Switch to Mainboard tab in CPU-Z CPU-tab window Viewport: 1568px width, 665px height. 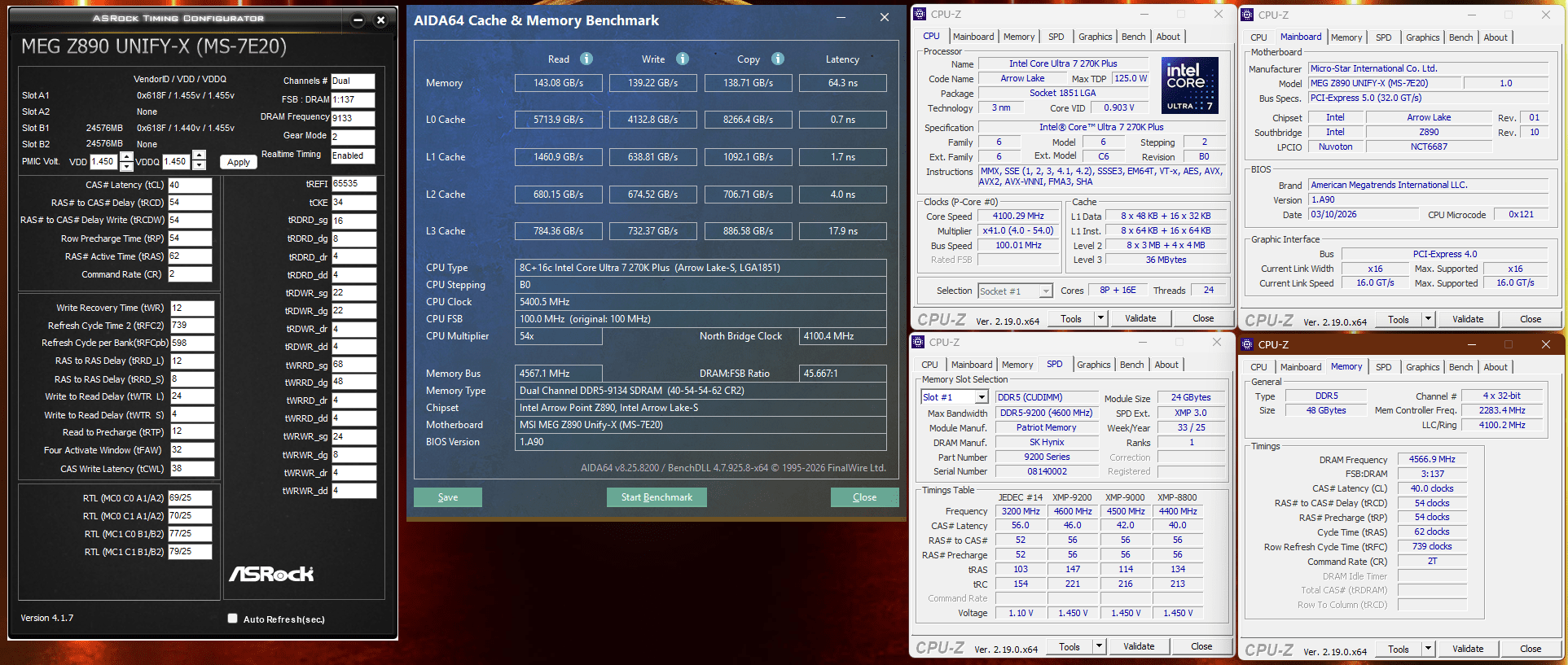tap(973, 37)
